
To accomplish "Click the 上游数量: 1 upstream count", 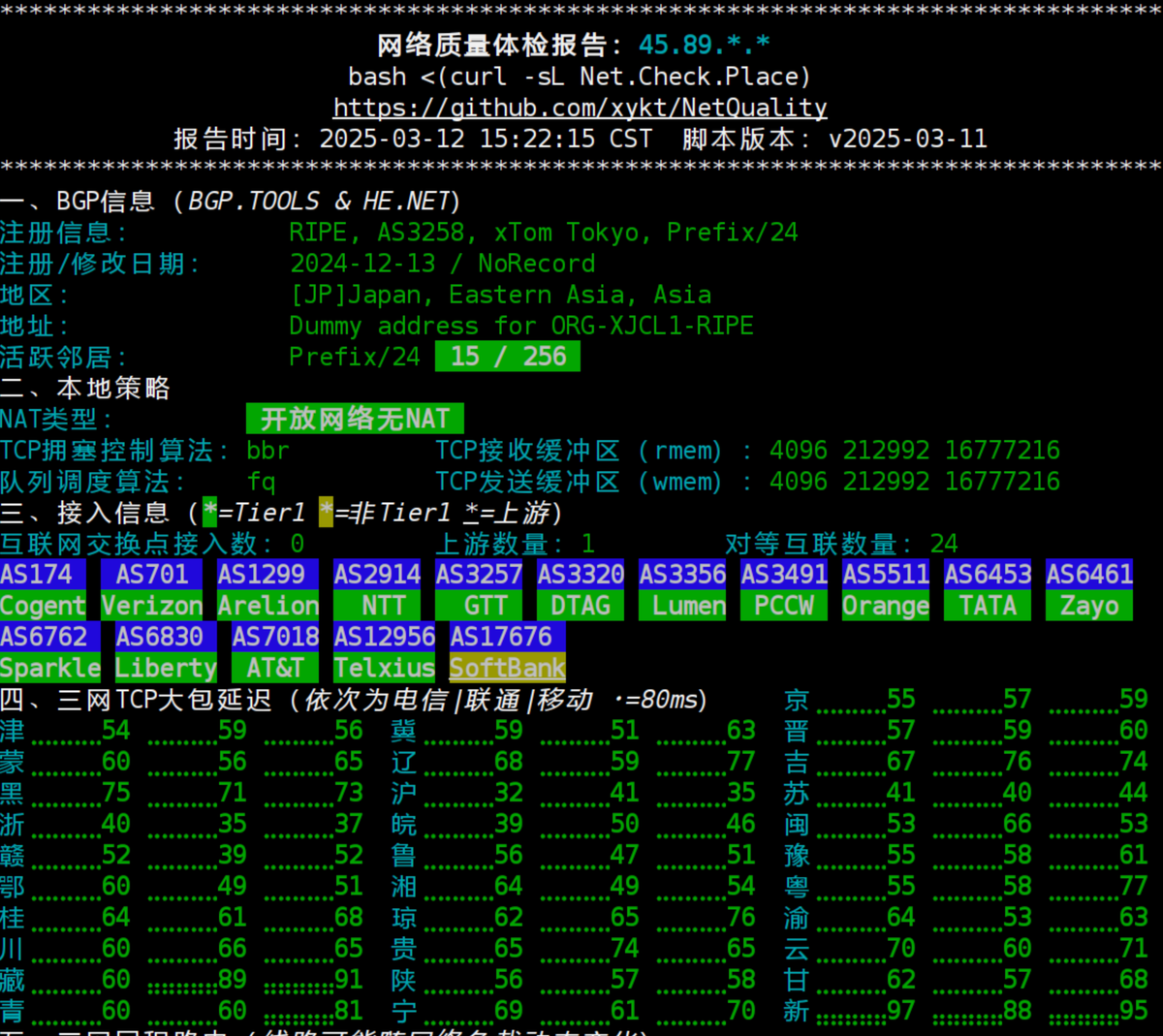I will (x=515, y=544).
